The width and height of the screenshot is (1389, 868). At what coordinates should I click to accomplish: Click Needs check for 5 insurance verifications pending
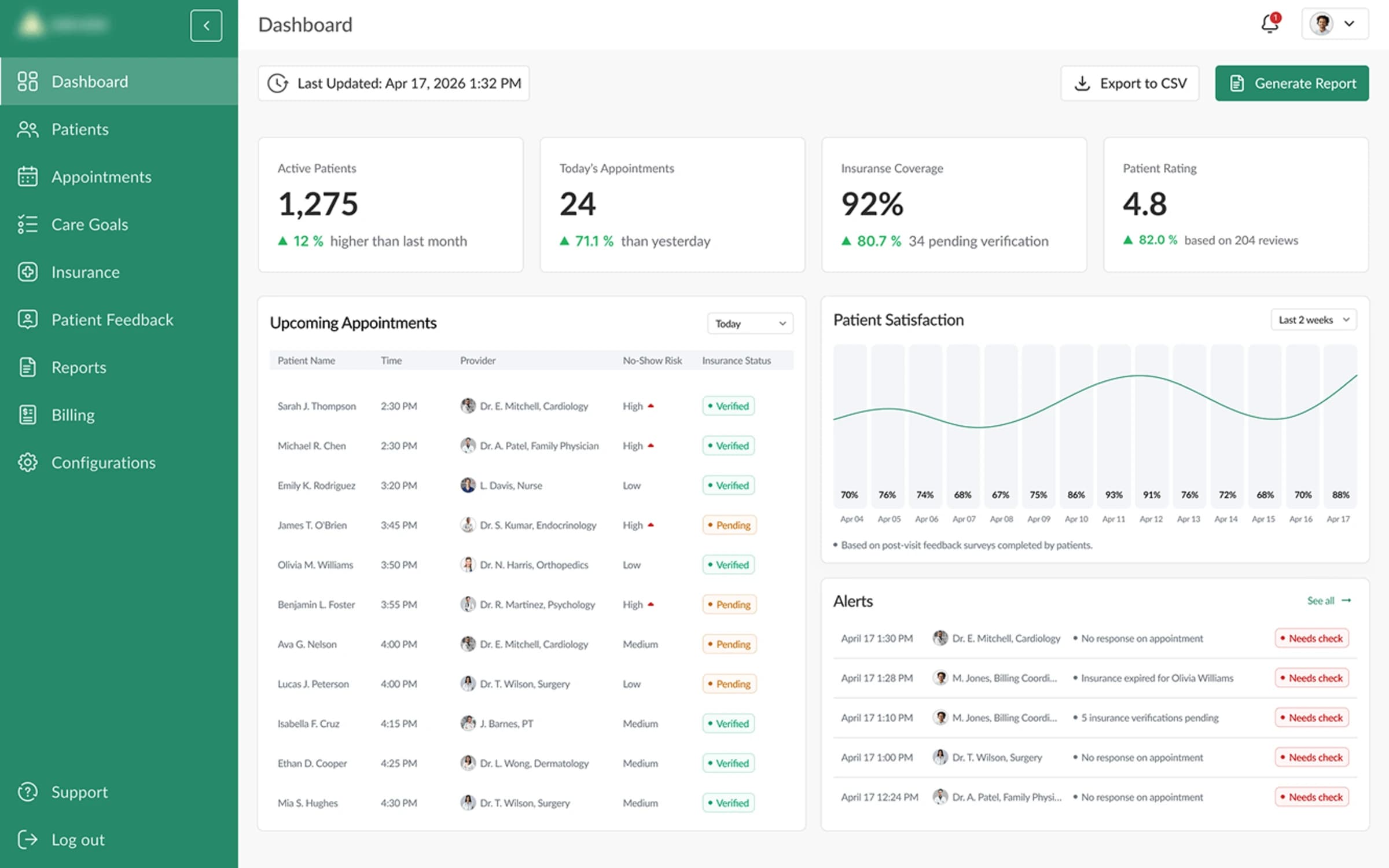pos(1311,718)
